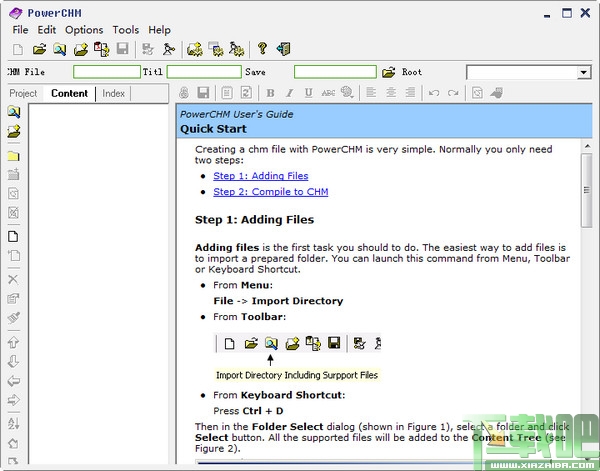This screenshot has height=471, width=600.
Task: Click the editor toolbar floppy disk save icon
Action: (x=203, y=93)
